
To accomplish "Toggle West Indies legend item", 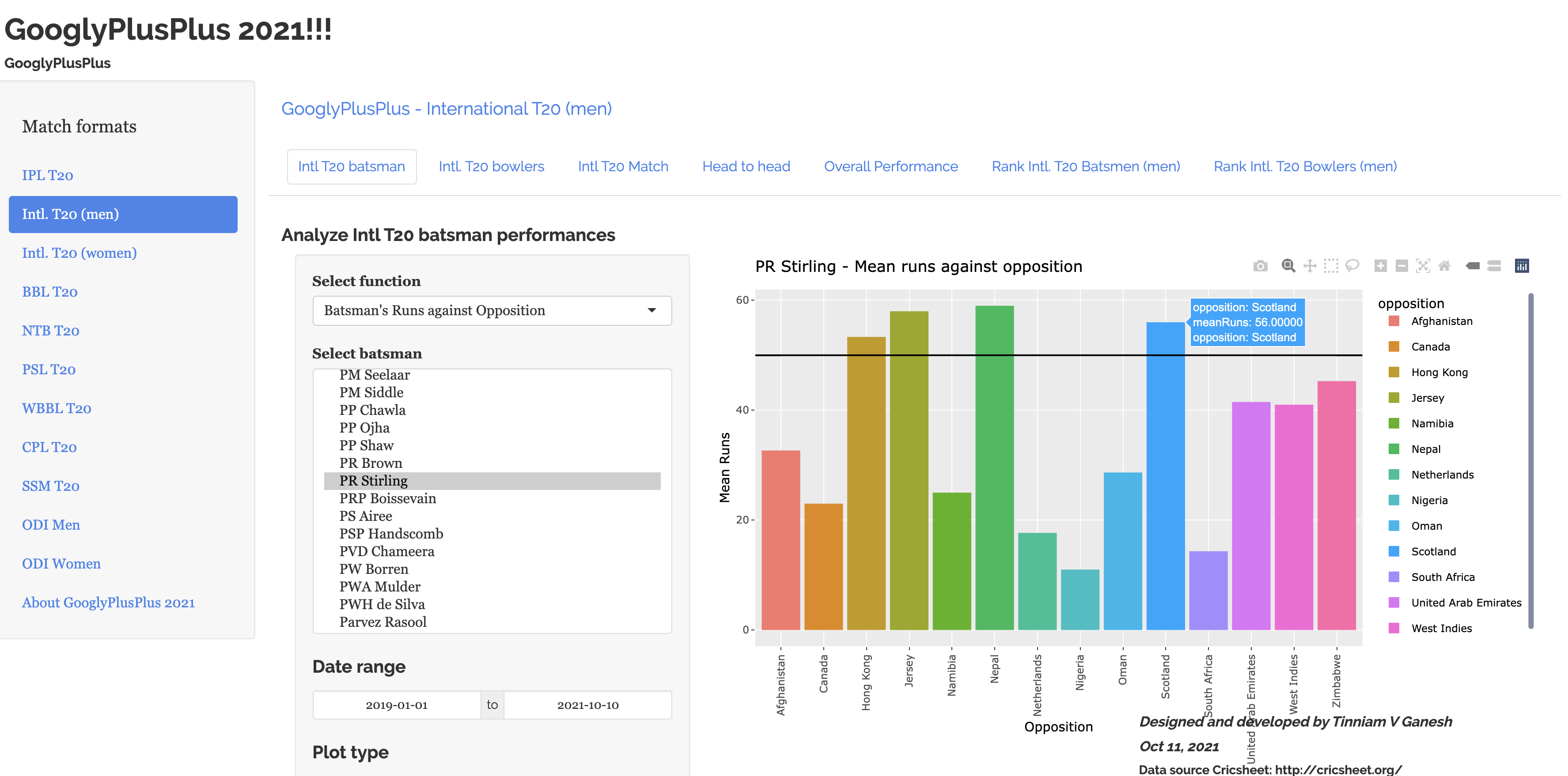I will 1441,628.
